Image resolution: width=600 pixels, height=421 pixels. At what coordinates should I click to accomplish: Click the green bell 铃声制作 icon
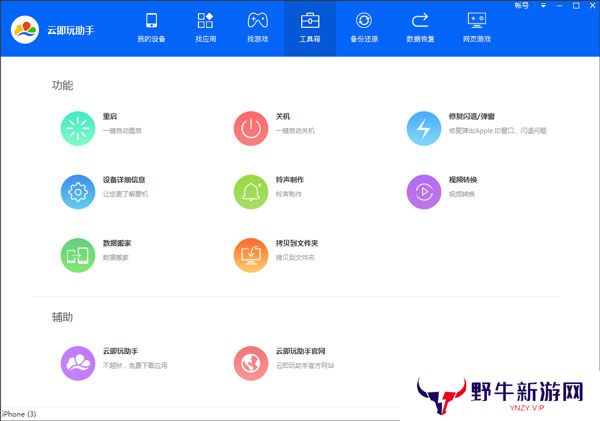point(251,192)
